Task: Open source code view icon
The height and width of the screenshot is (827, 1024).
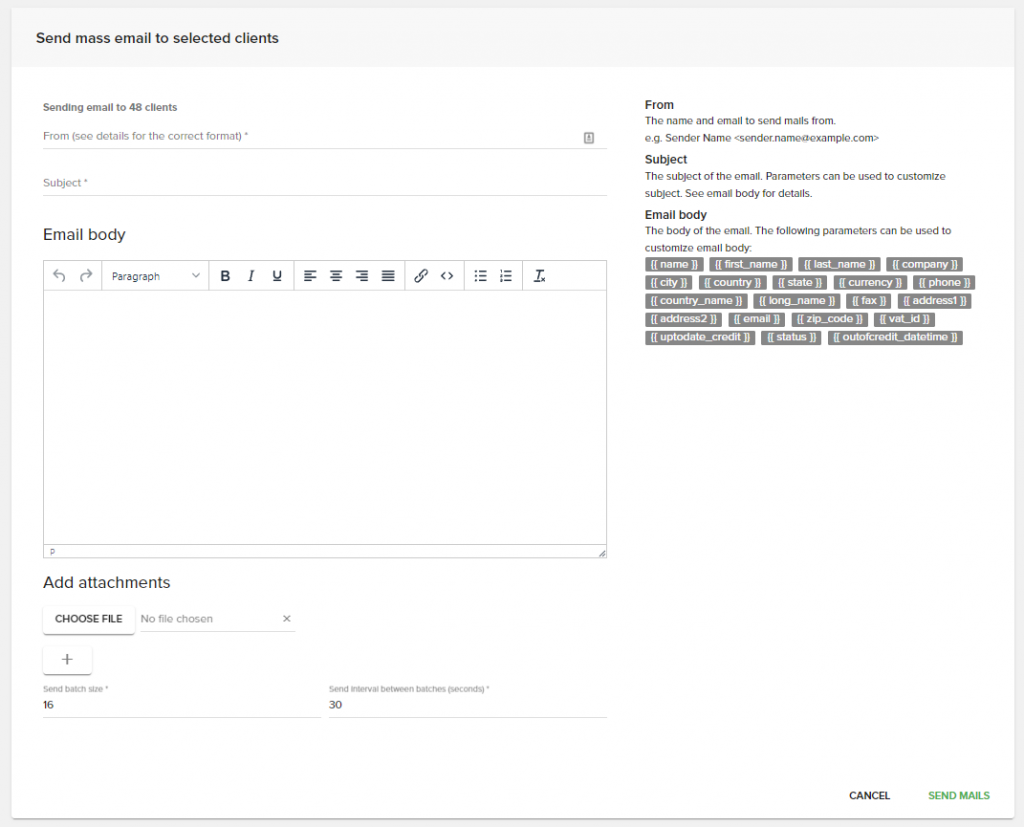Action: [x=447, y=276]
